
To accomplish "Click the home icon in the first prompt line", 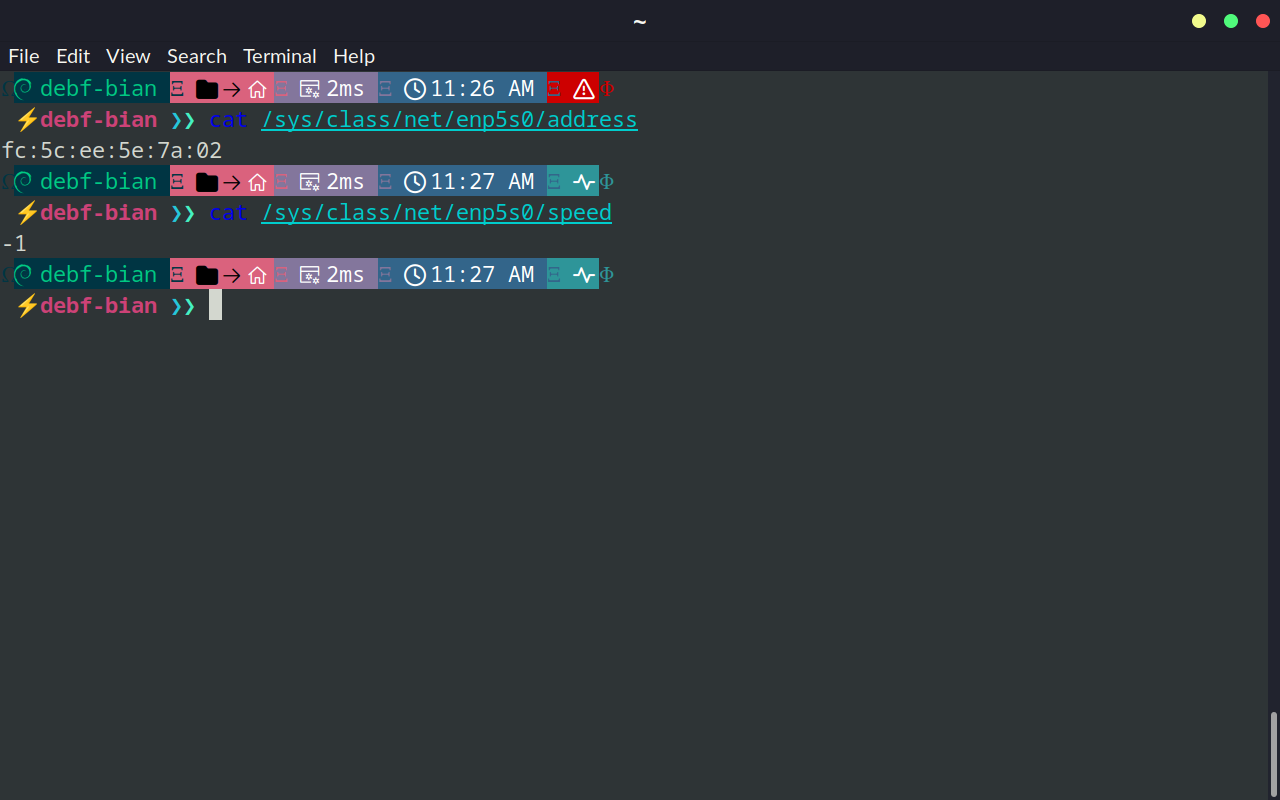I will point(257,89).
